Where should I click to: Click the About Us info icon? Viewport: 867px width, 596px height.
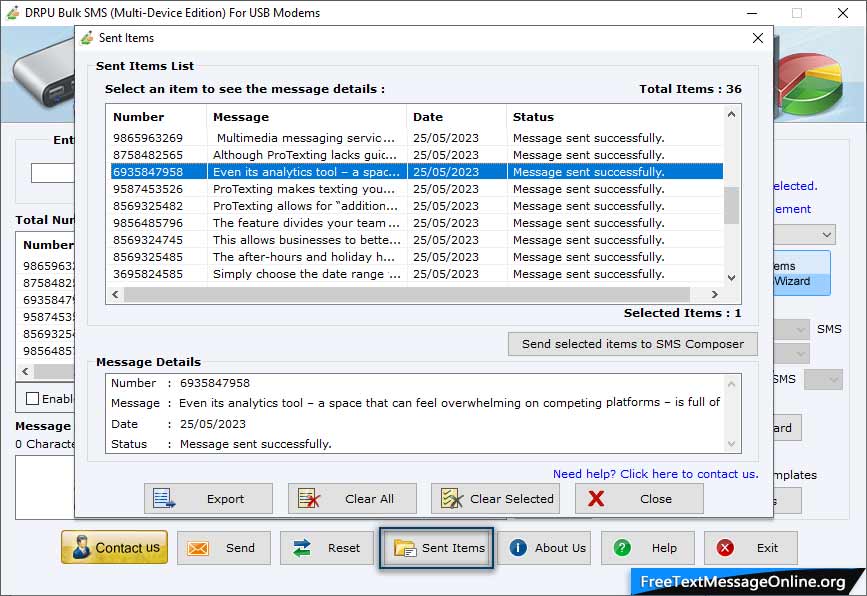coord(518,548)
